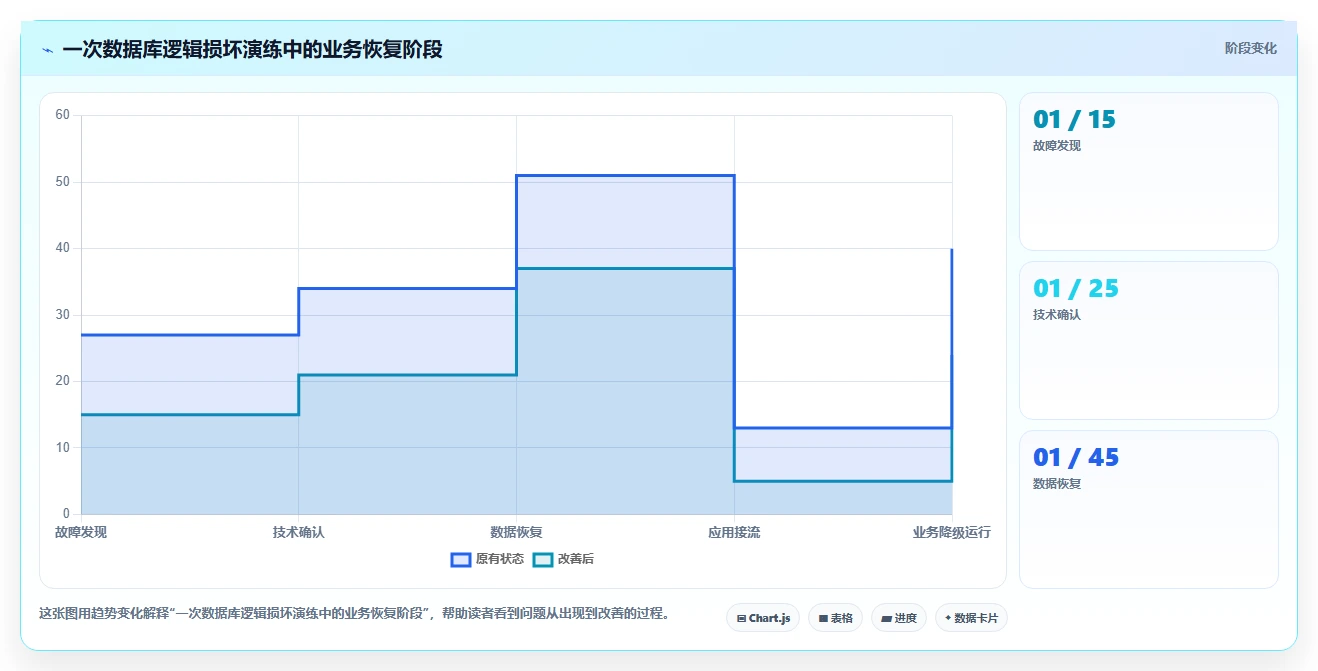Select the 进度 chip
Viewport: 1318px width, 671px height.
[899, 618]
